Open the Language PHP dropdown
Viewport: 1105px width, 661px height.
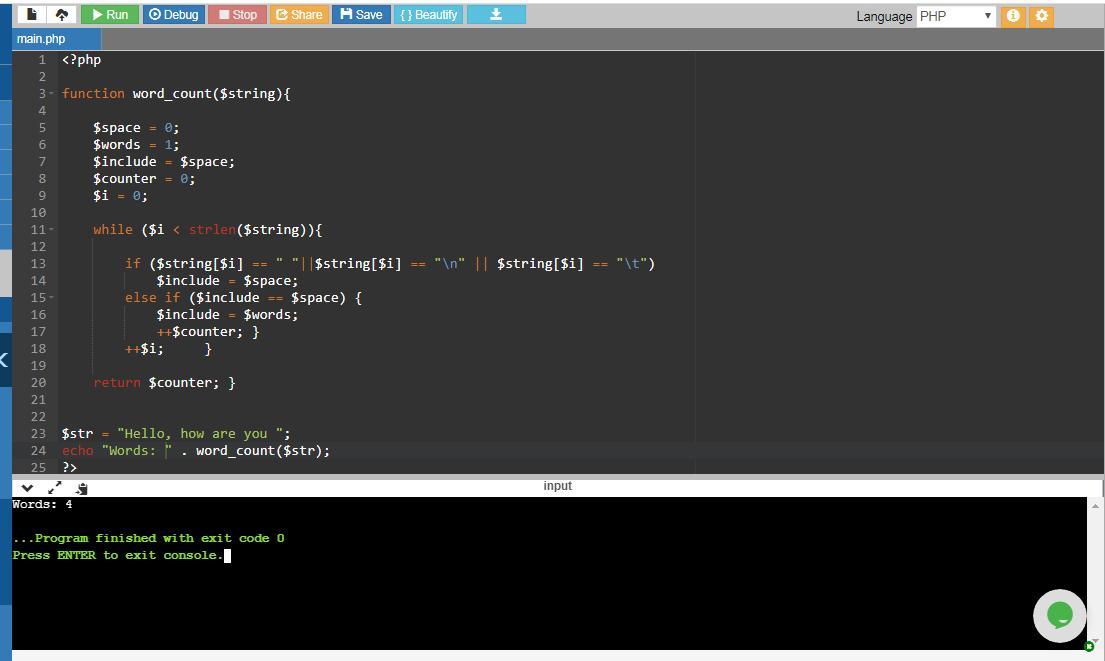[956, 16]
